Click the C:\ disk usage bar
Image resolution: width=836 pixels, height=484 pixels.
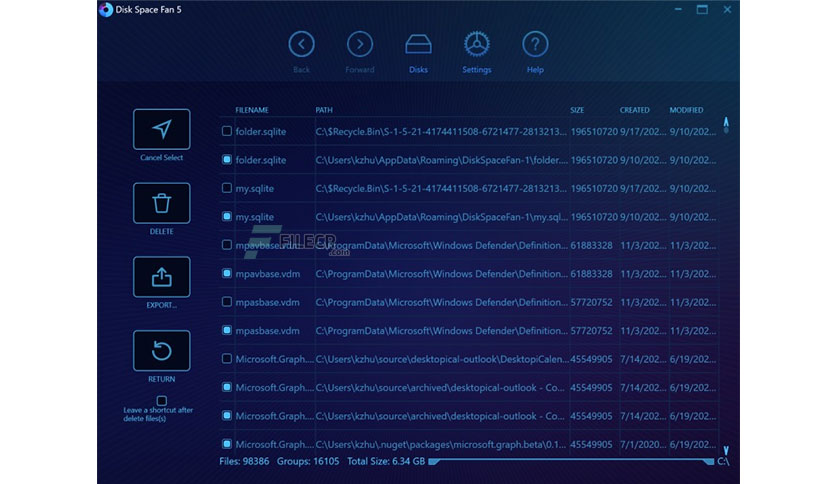tap(571, 461)
